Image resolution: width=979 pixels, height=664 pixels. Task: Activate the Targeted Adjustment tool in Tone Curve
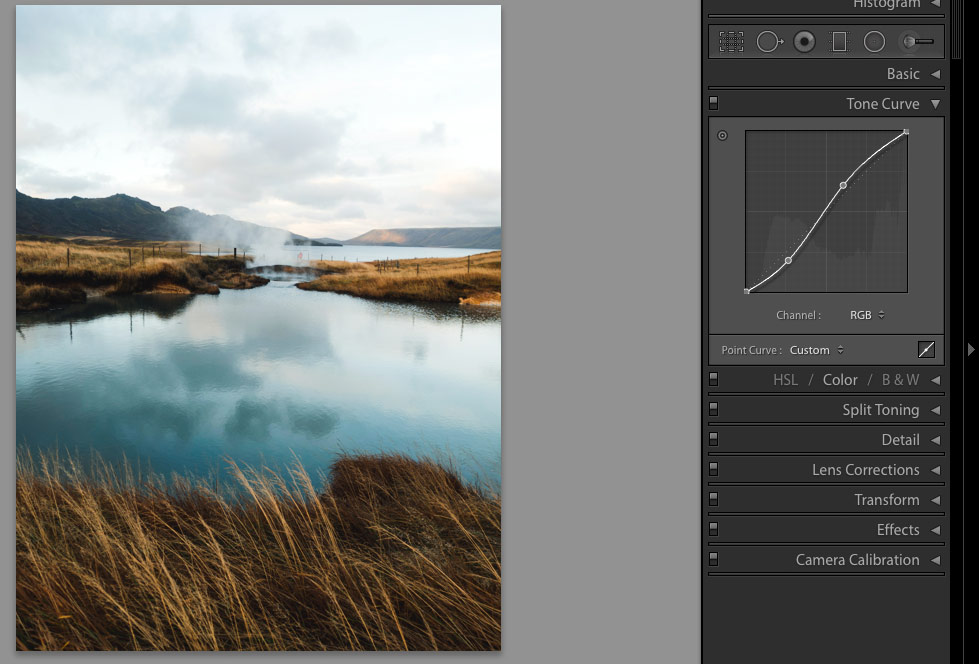(722, 135)
